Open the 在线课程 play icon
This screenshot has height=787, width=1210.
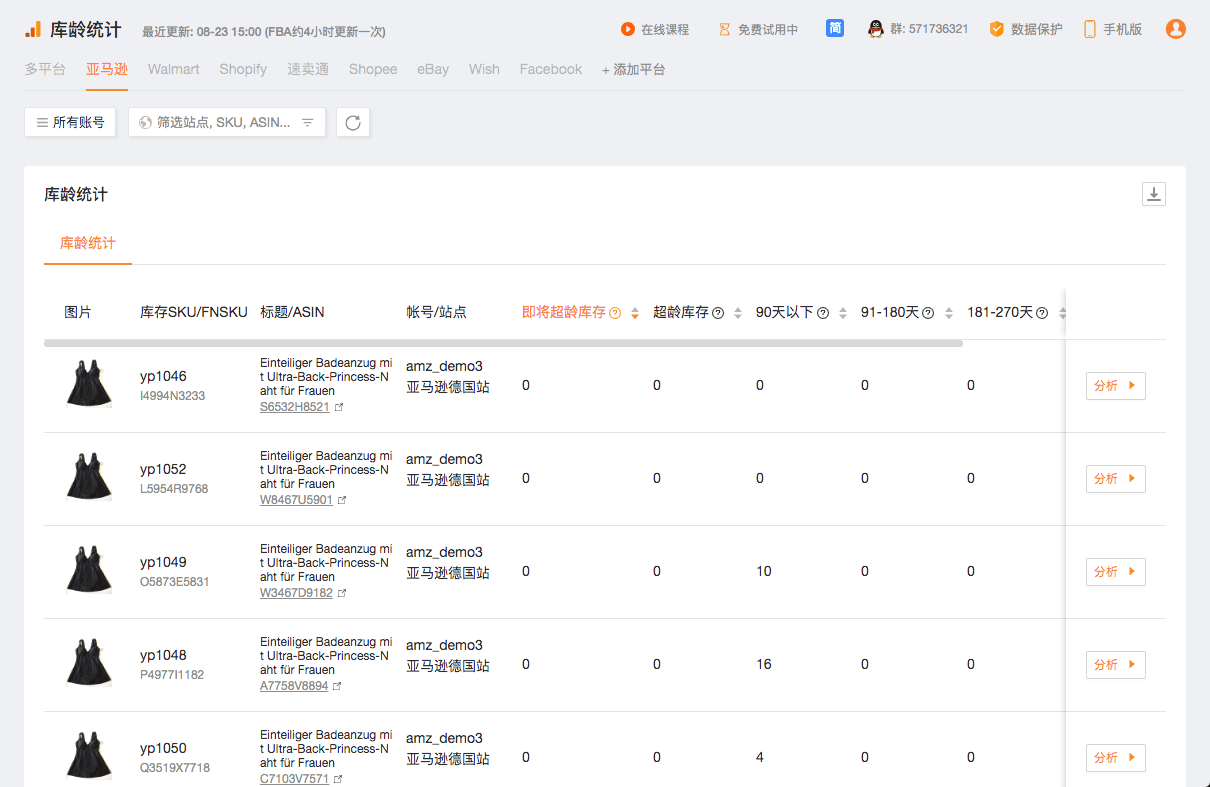pyautogui.click(x=628, y=30)
